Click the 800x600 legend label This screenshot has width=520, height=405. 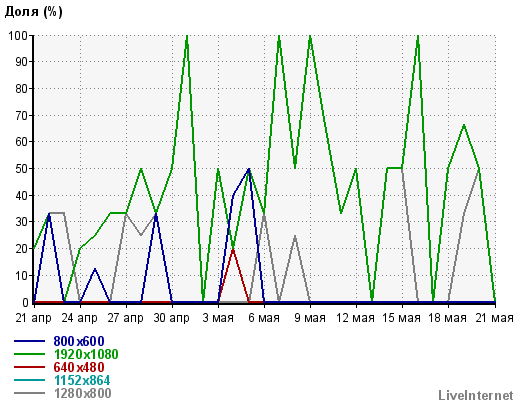pyautogui.click(x=79, y=341)
